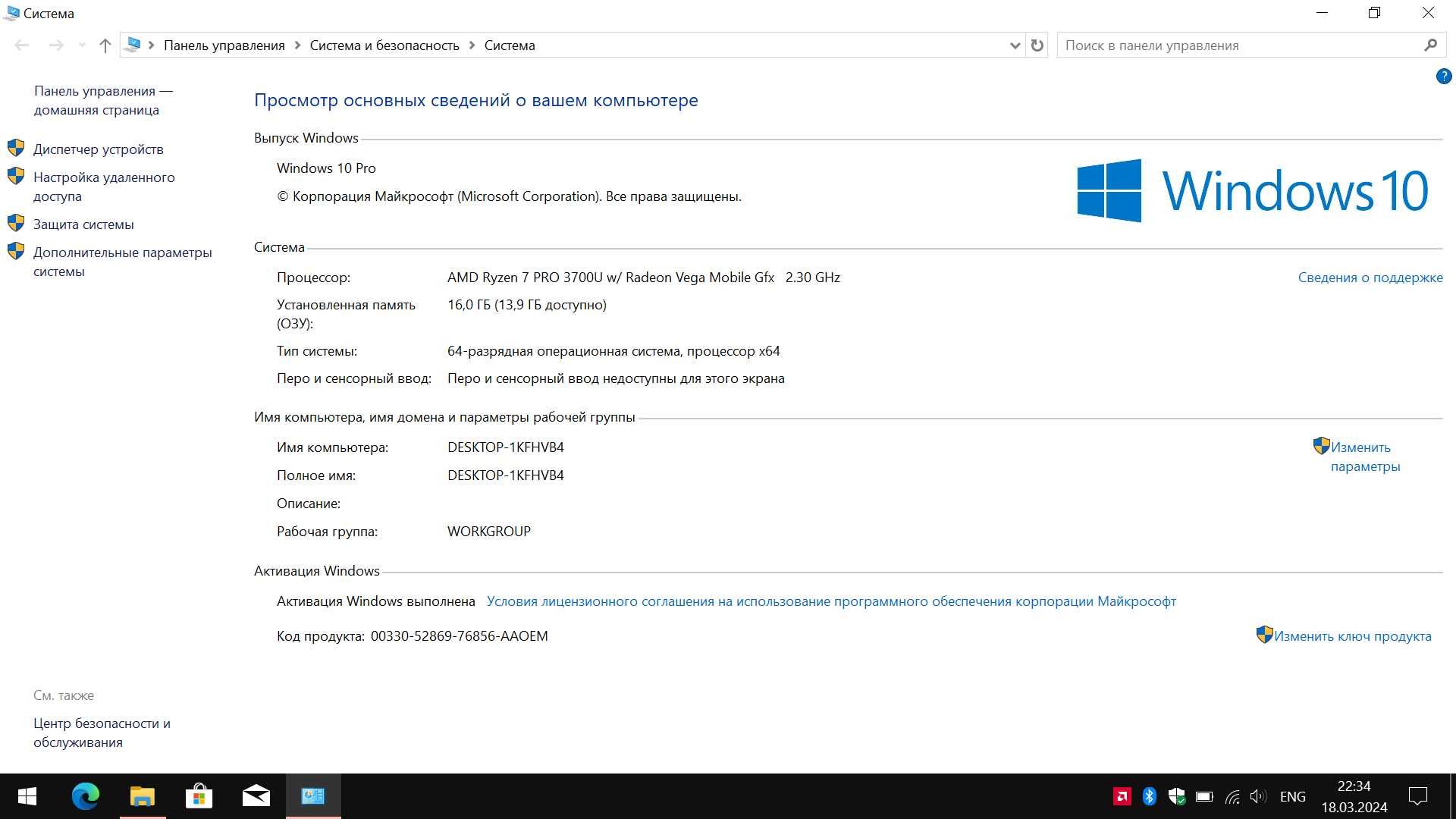Select WORKGROUP value text

pyautogui.click(x=489, y=532)
